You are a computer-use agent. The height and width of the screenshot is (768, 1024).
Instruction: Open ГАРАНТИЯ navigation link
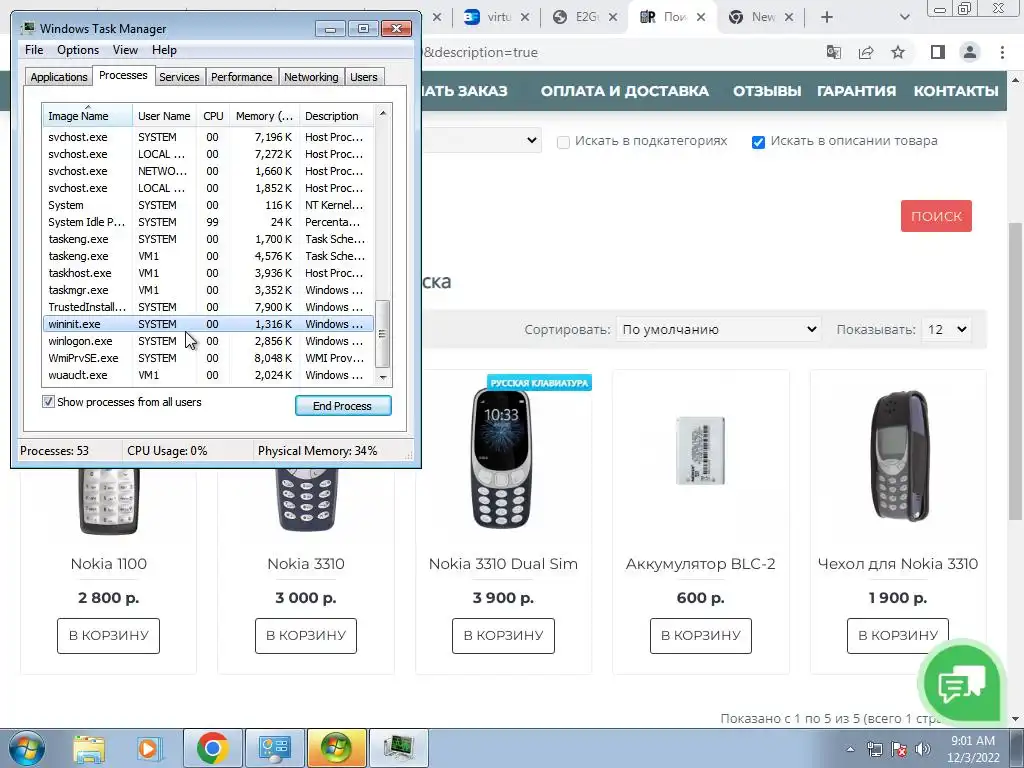coord(856,91)
